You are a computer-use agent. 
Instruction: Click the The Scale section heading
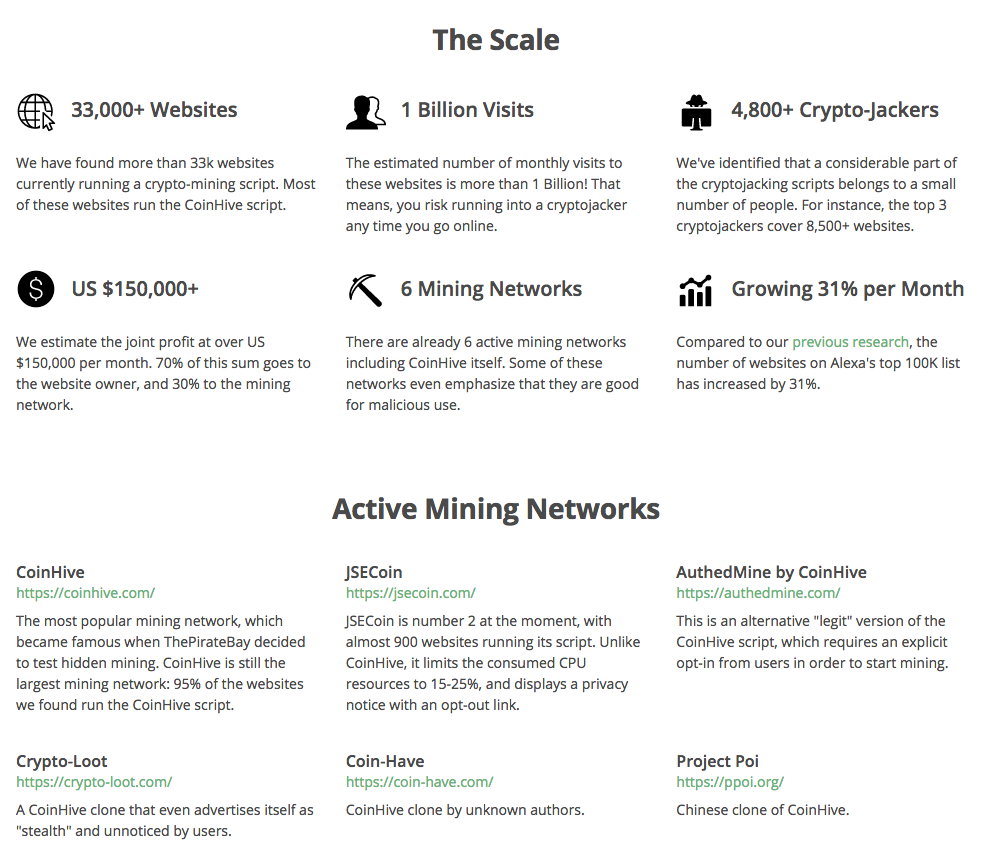(x=496, y=41)
